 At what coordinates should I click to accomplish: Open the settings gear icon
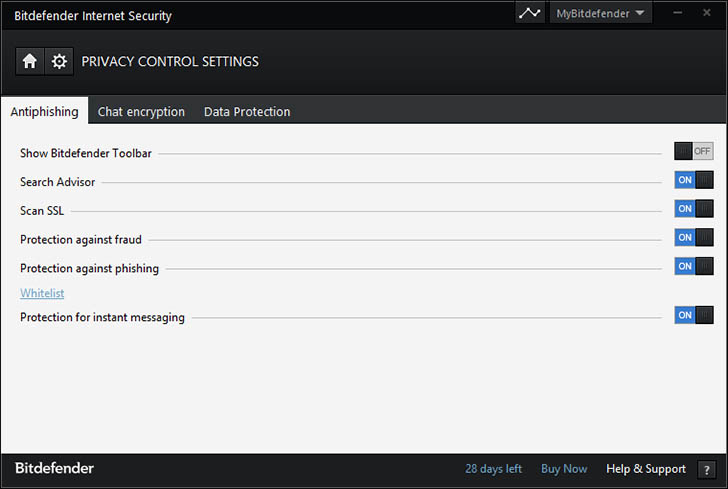click(59, 61)
